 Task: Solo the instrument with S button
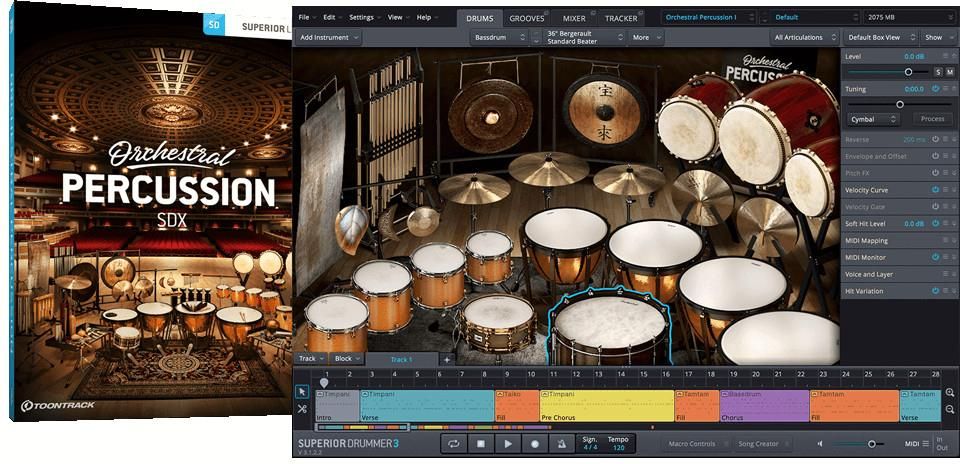[x=938, y=72]
